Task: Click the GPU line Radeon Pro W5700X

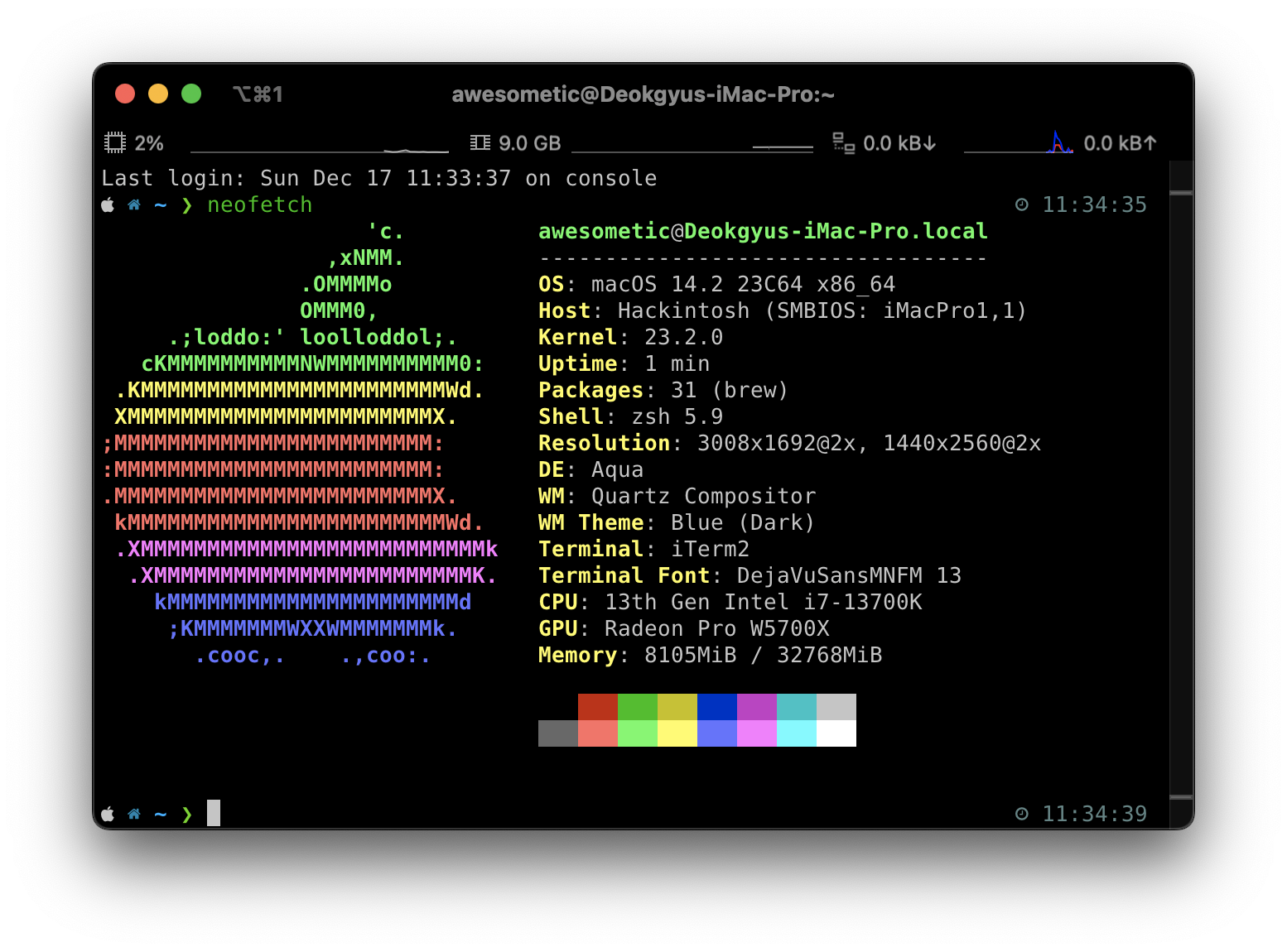Action: (684, 628)
